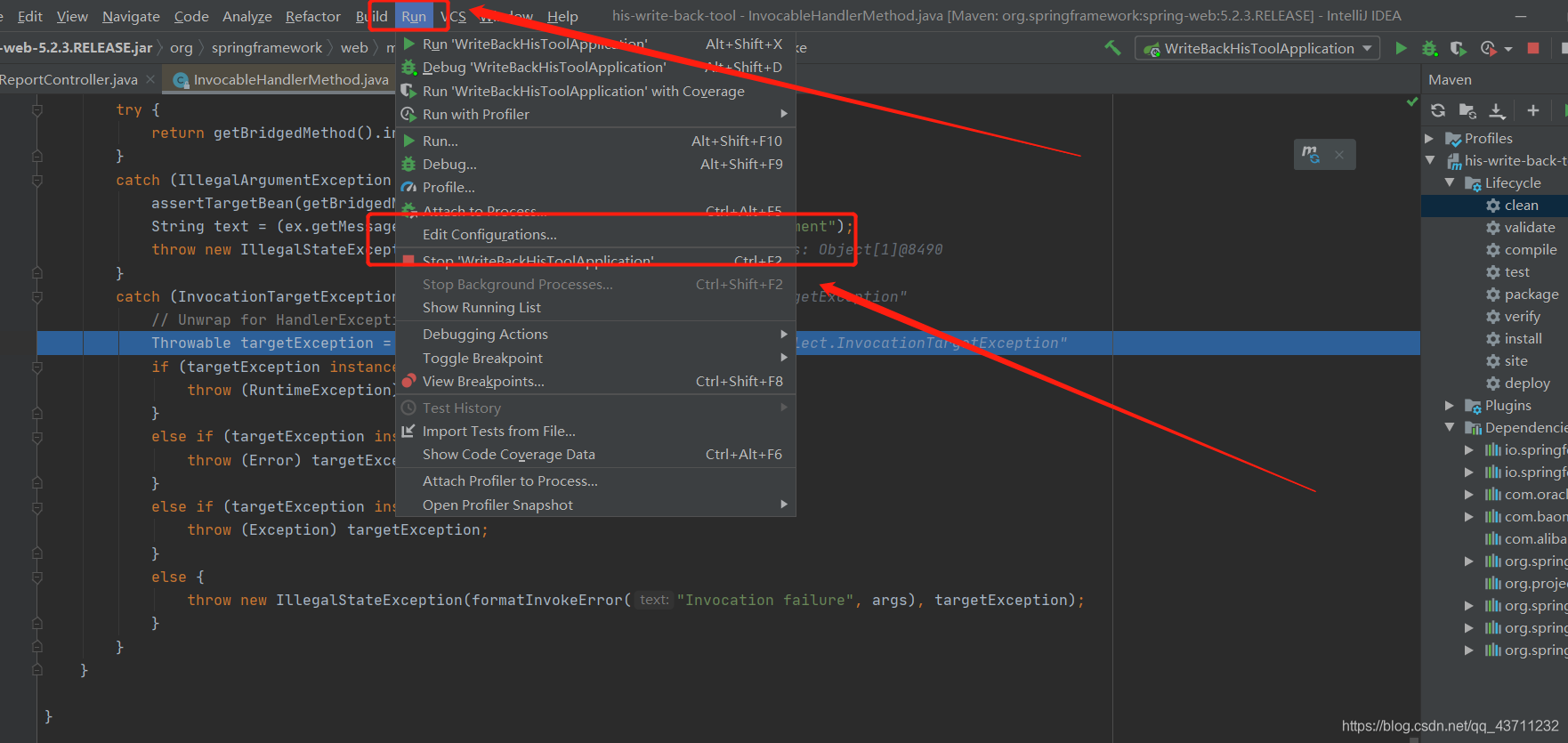Image resolution: width=1568 pixels, height=743 pixels.
Task: Click floating Load Maven Changes icon
Action: coord(1311,154)
